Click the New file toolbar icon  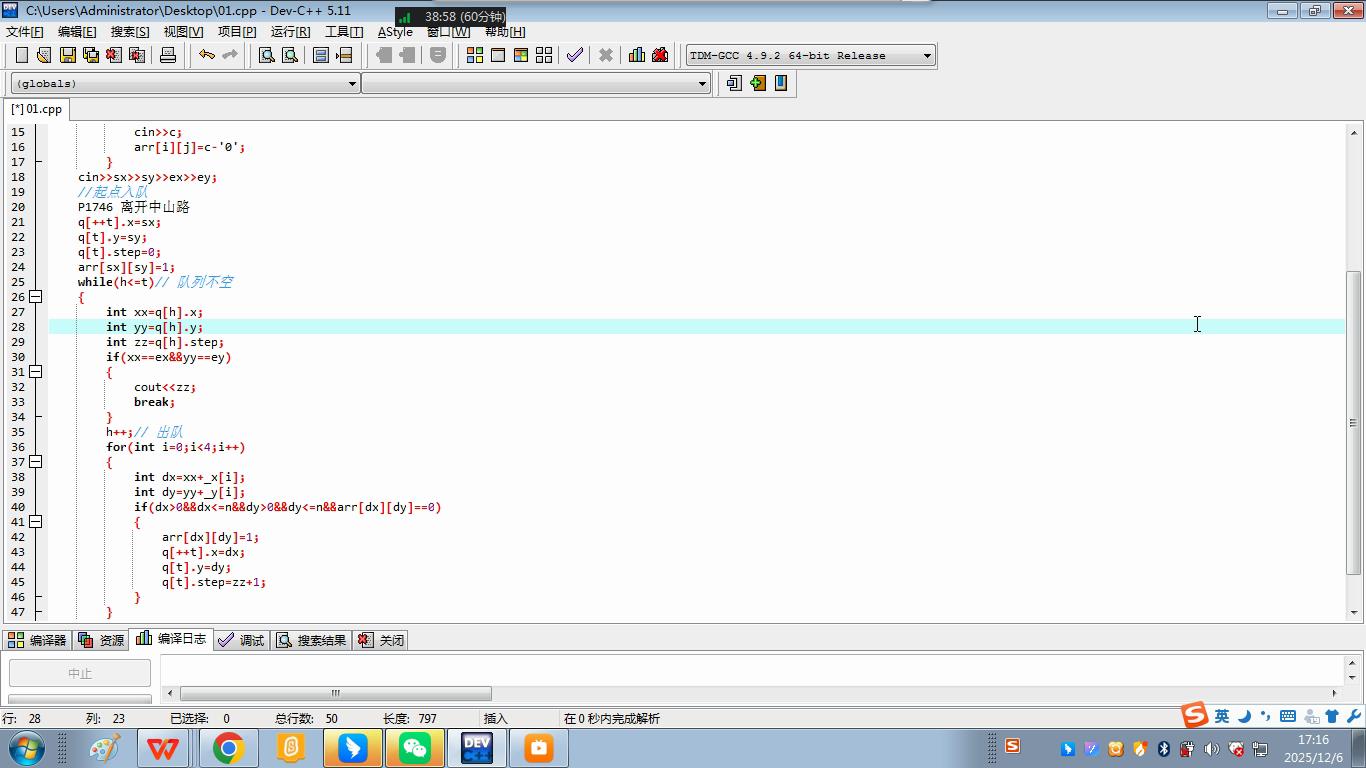(x=21, y=55)
